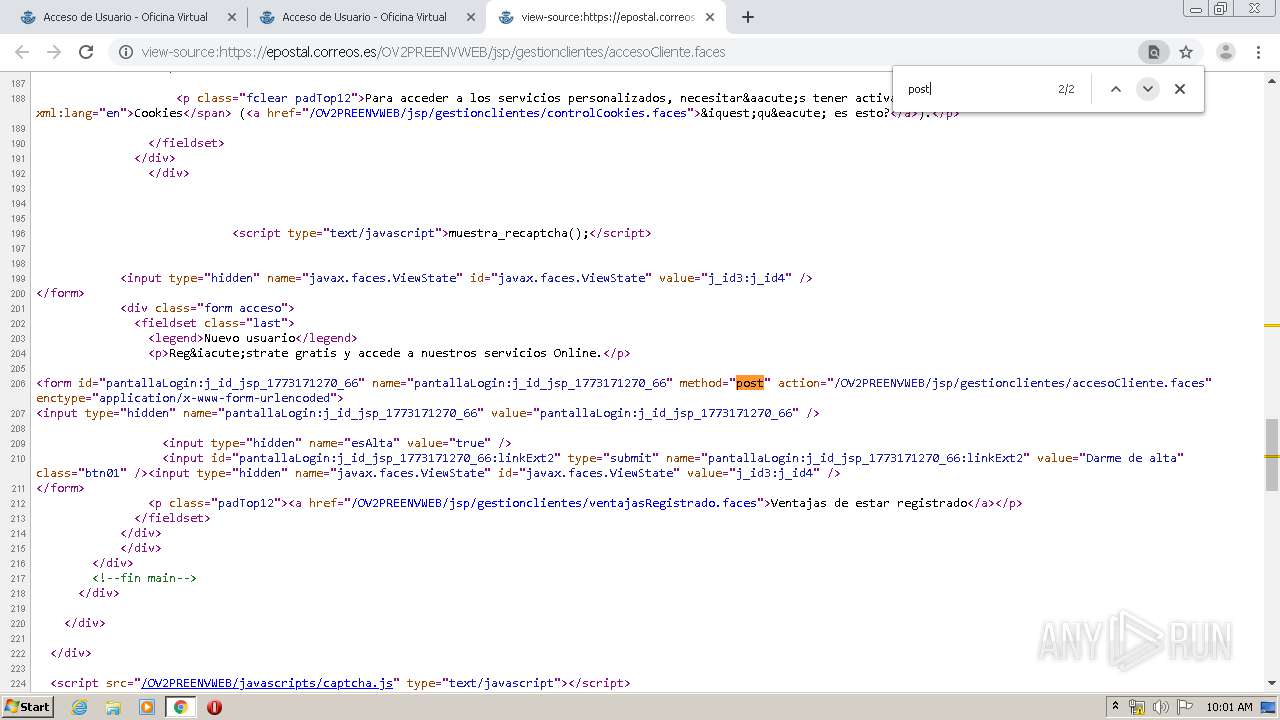The width and height of the screenshot is (1280, 720).
Task: Click the '2/2' match counter
Action: click(x=1066, y=89)
